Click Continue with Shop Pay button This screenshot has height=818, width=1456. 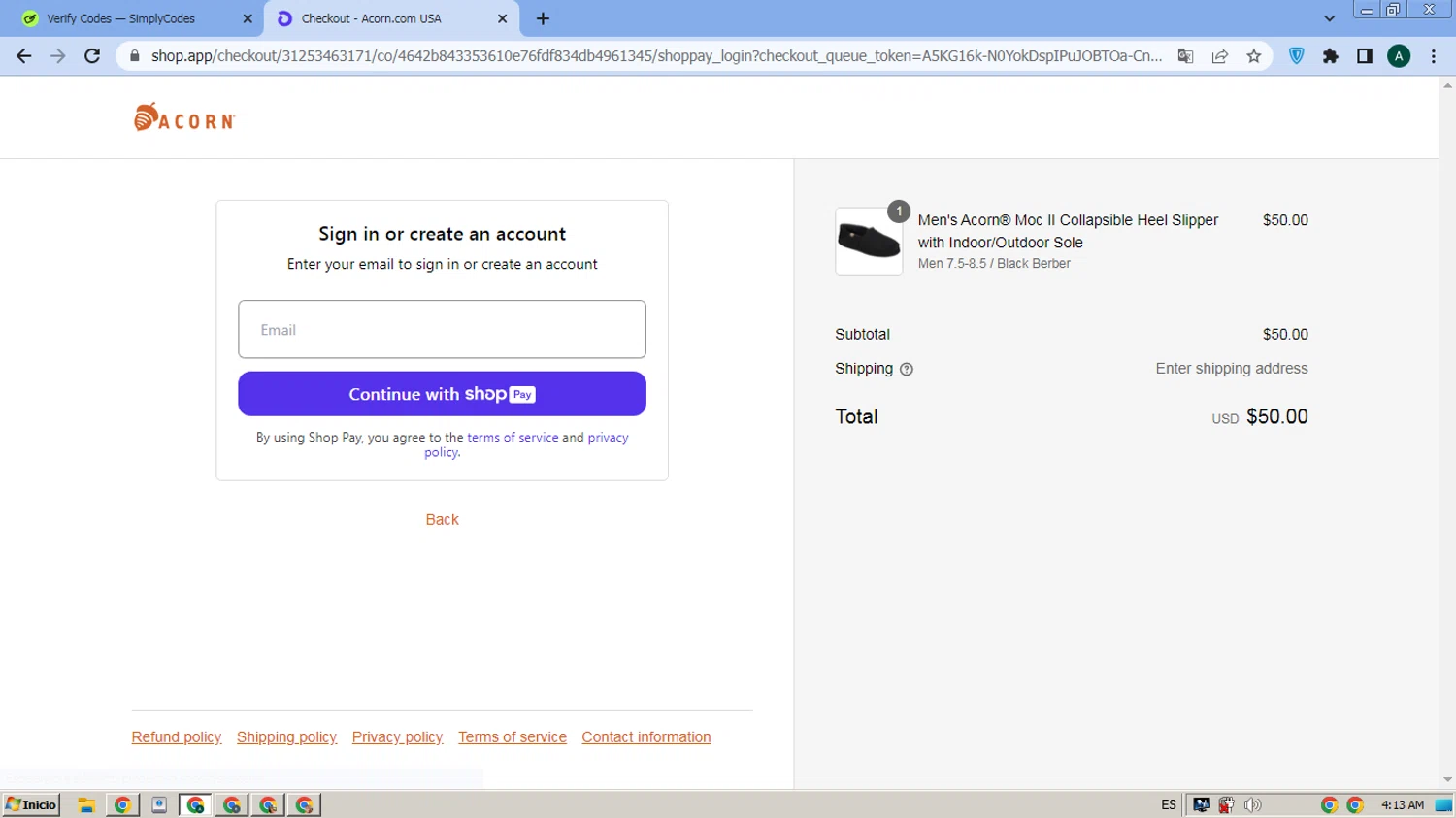coord(442,394)
